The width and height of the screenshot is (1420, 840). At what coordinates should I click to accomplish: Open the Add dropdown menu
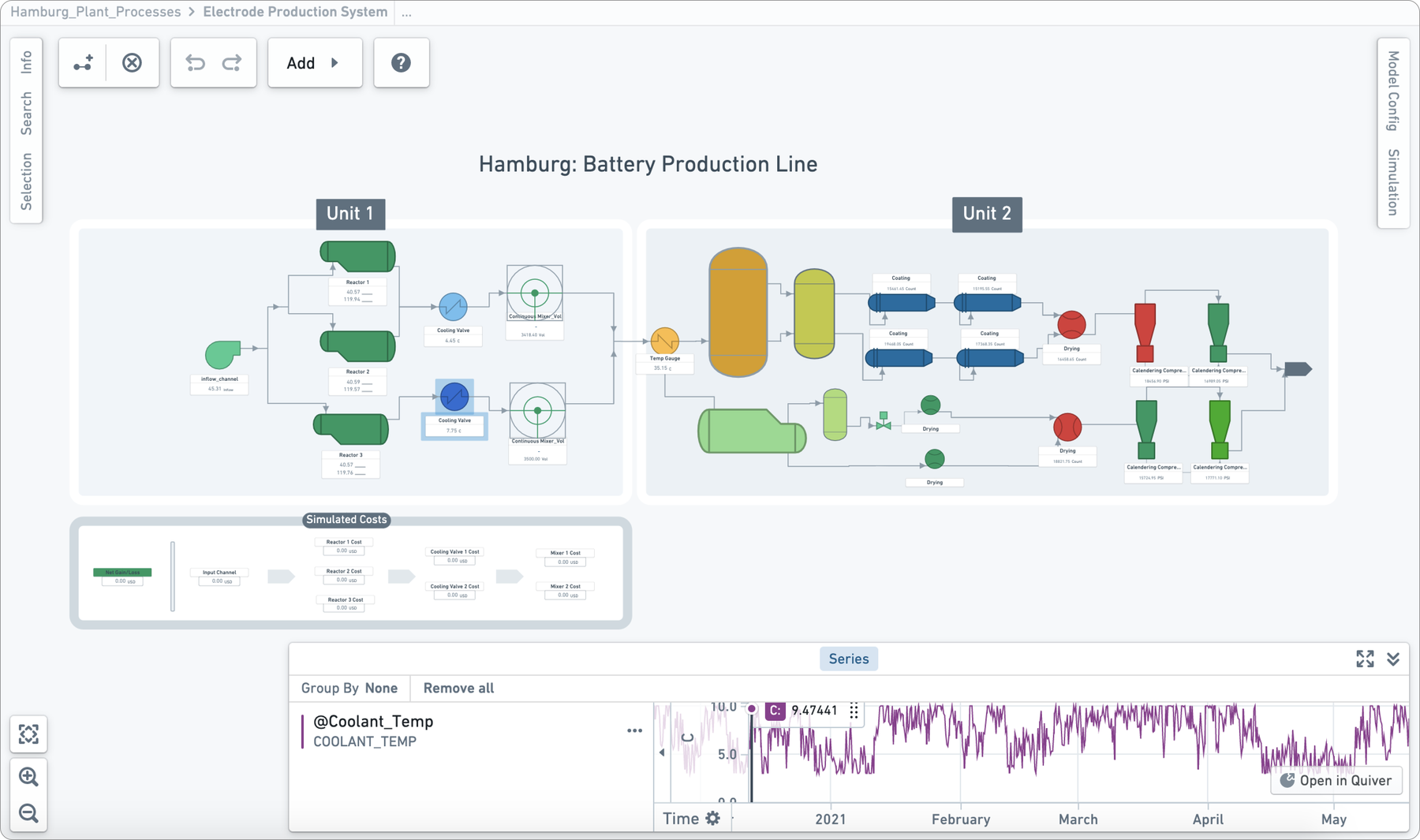[314, 62]
